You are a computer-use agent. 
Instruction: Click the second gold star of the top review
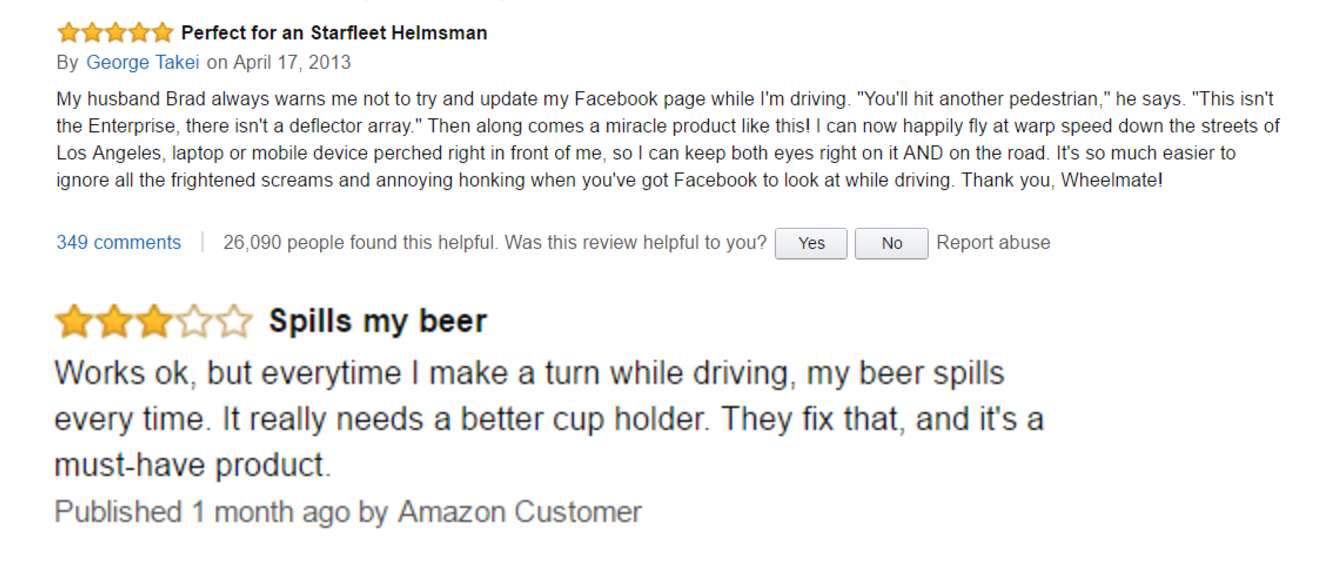tap(92, 31)
